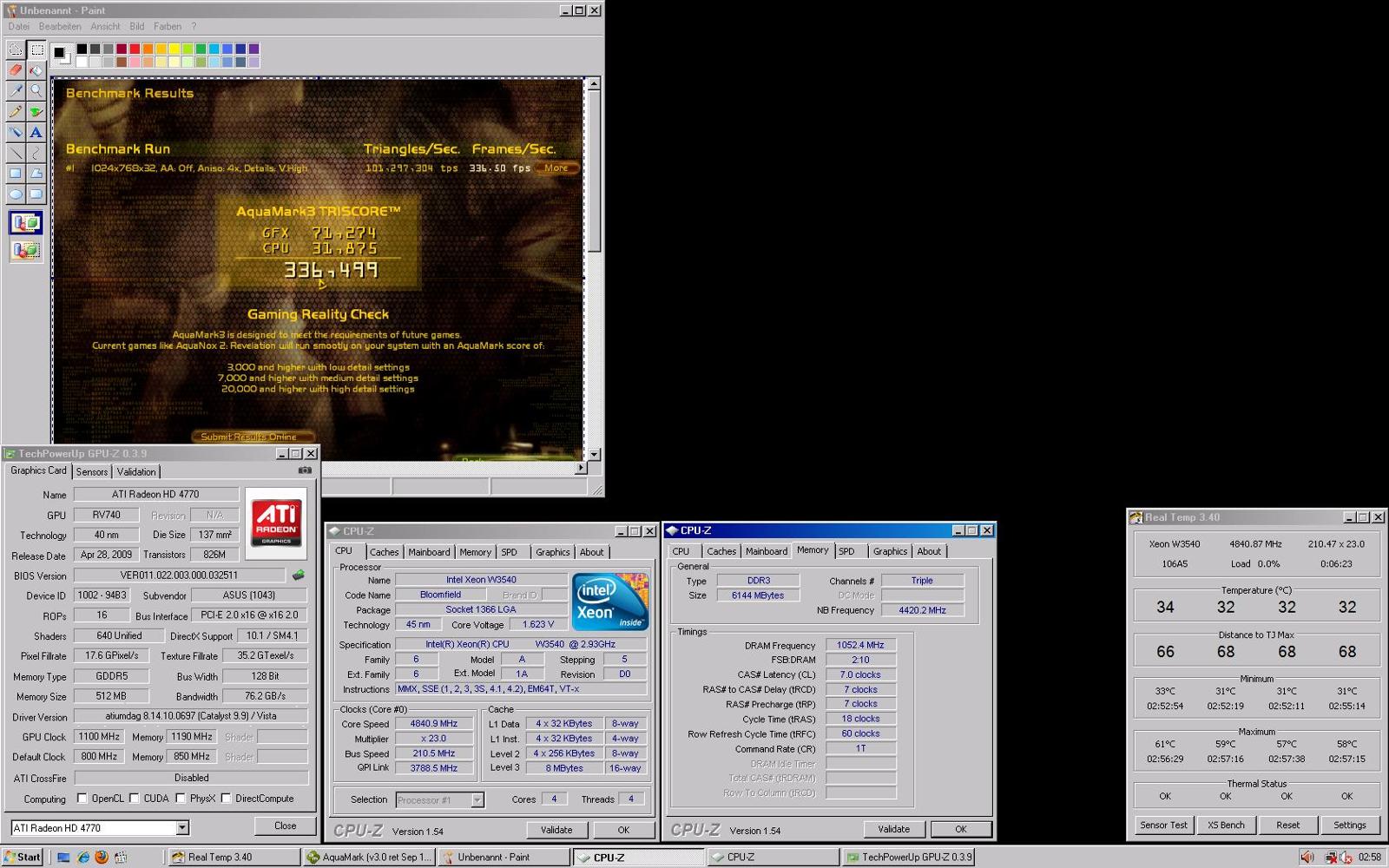
Task: Click the XS Bench button in Real Temp
Action: (1226, 825)
